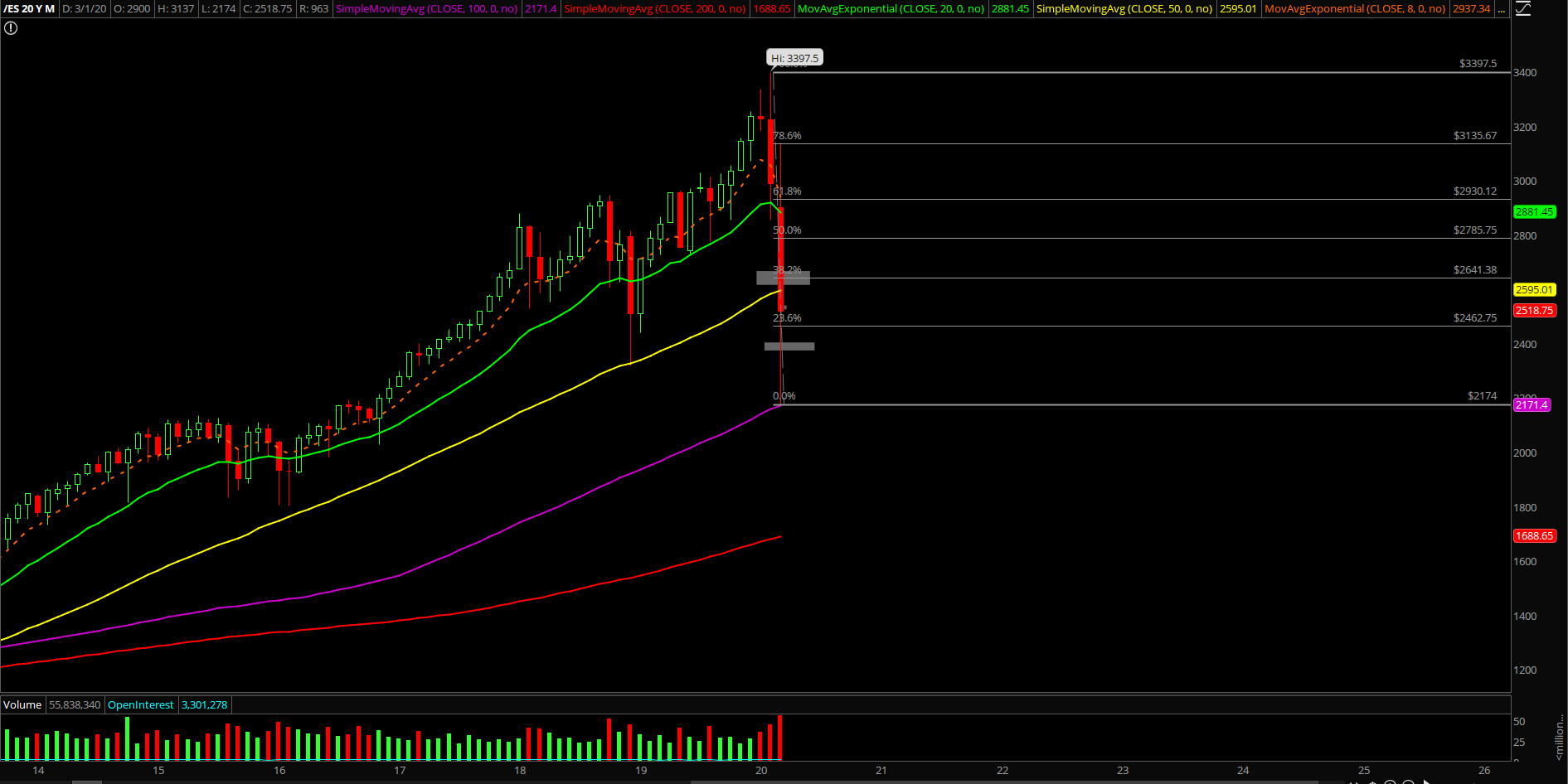This screenshot has height=784, width=1568.
Task: Click the horizontal scrollbar thumb at bottom left
Action: click(86, 782)
